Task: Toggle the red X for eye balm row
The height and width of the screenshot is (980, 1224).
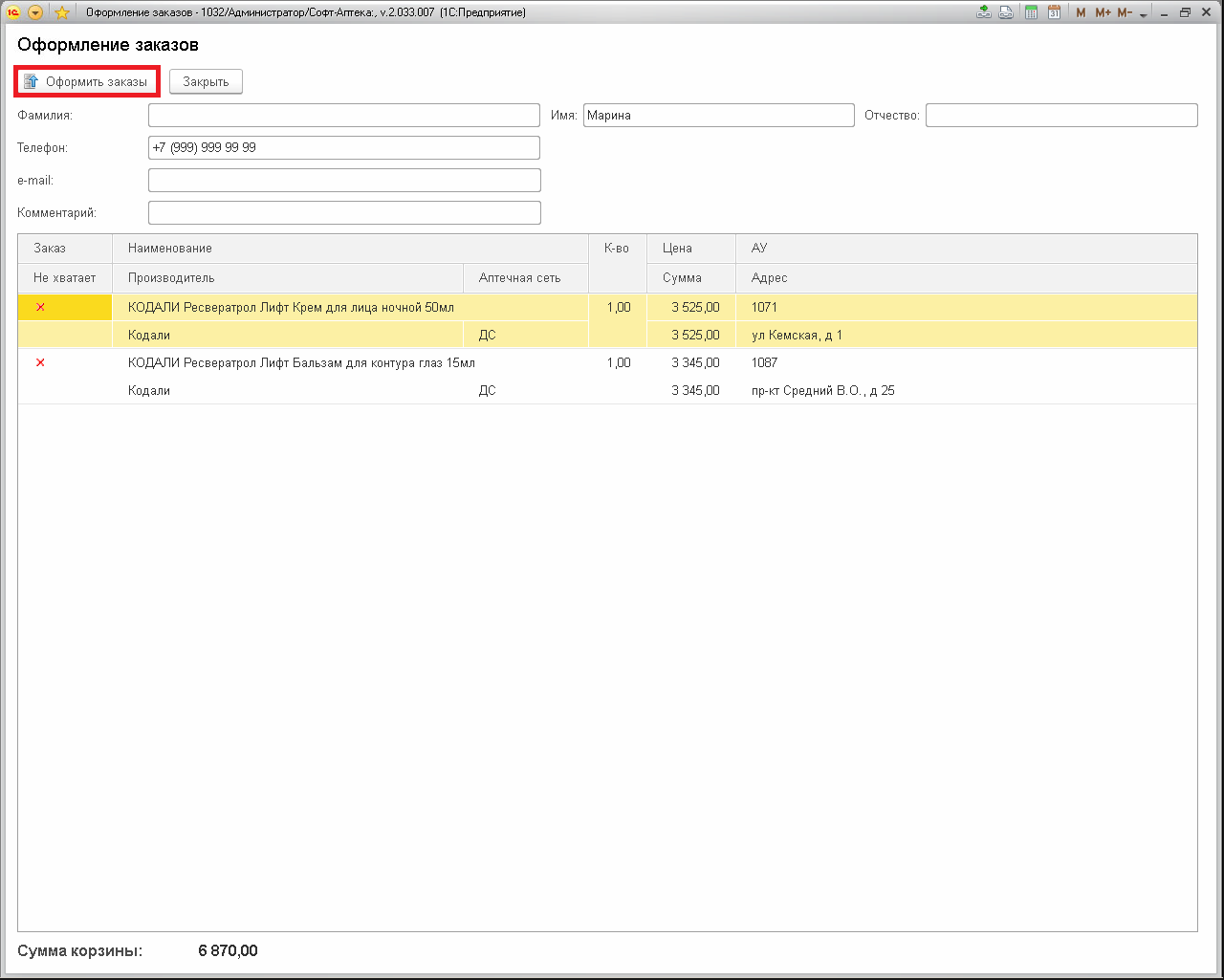Action: coord(40,362)
